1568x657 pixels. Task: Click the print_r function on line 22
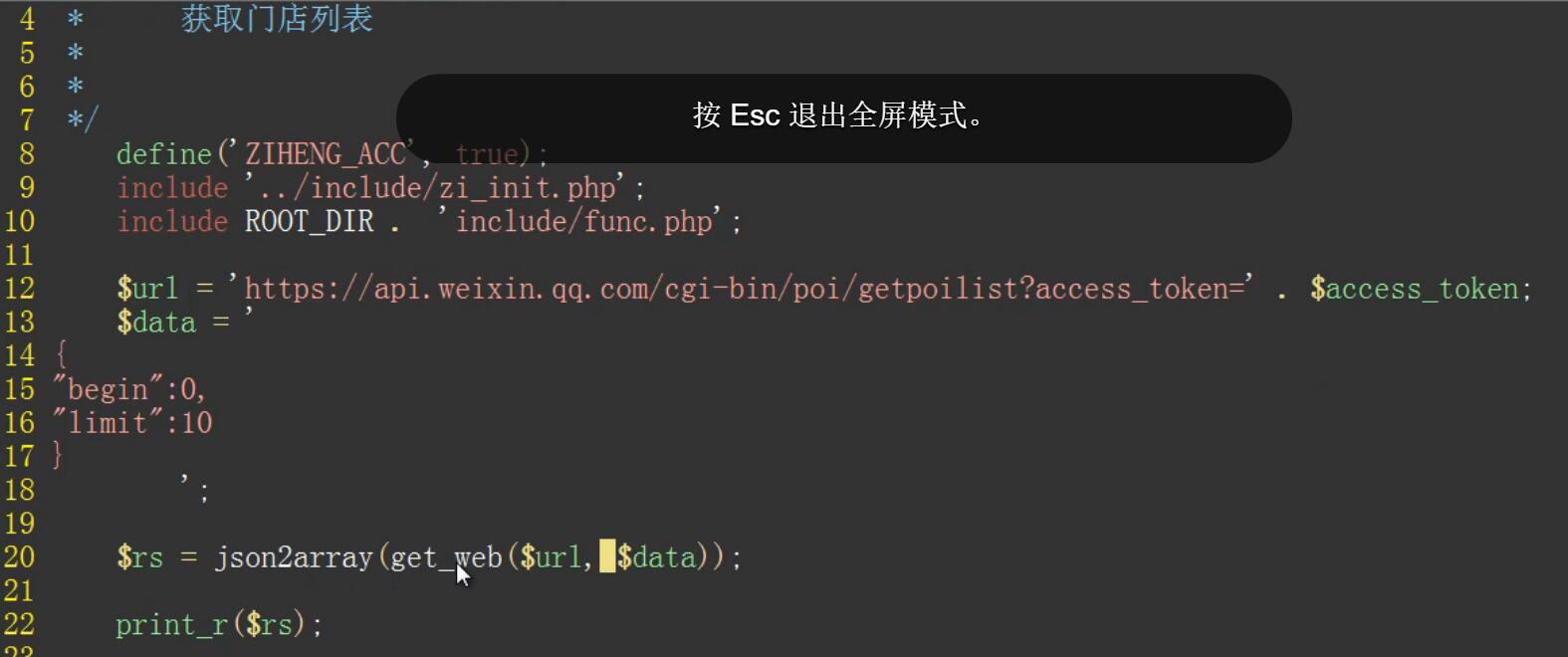[x=171, y=625]
